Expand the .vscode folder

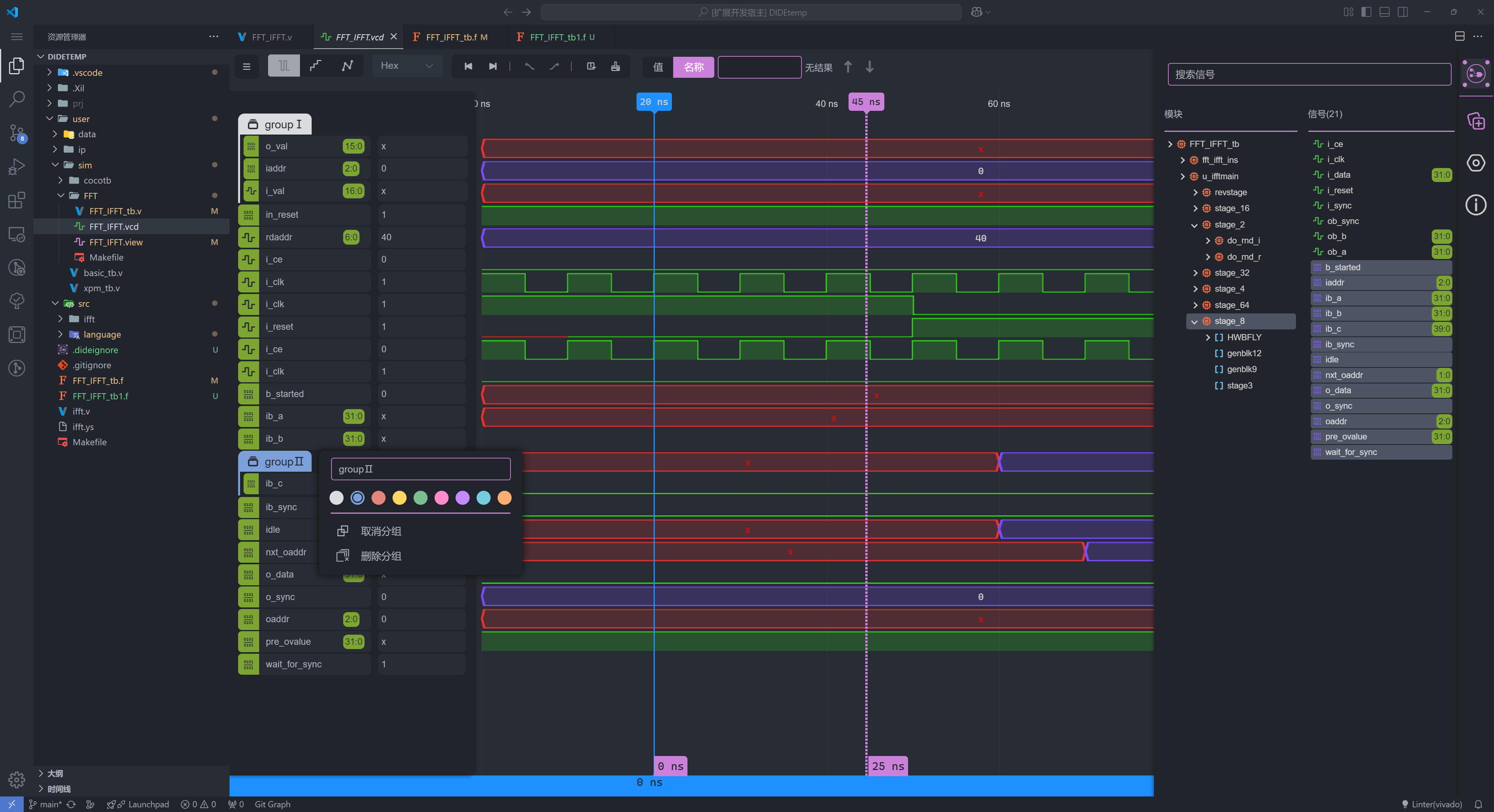[50, 72]
